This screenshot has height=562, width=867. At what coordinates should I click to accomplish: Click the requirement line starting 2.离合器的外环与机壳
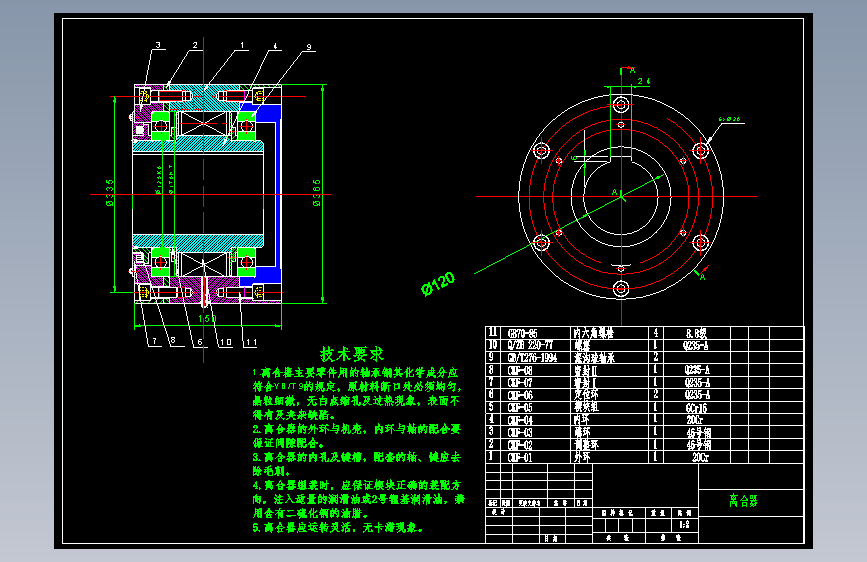point(357,429)
